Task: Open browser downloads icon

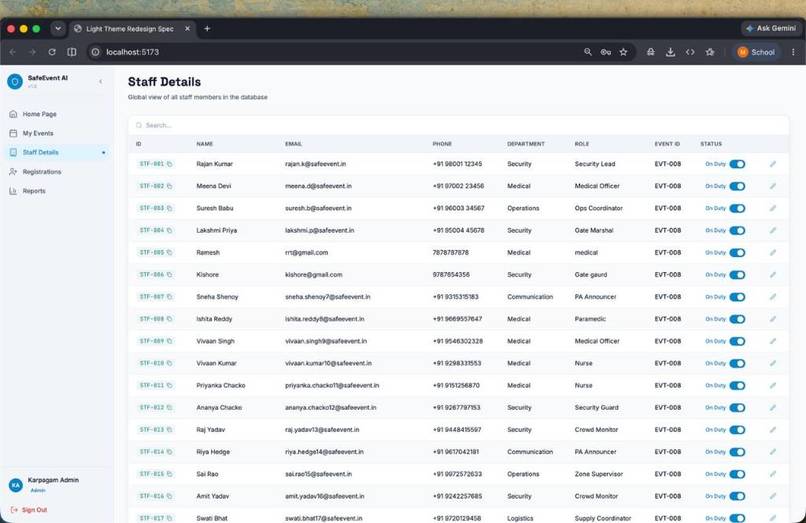Action: (670, 52)
